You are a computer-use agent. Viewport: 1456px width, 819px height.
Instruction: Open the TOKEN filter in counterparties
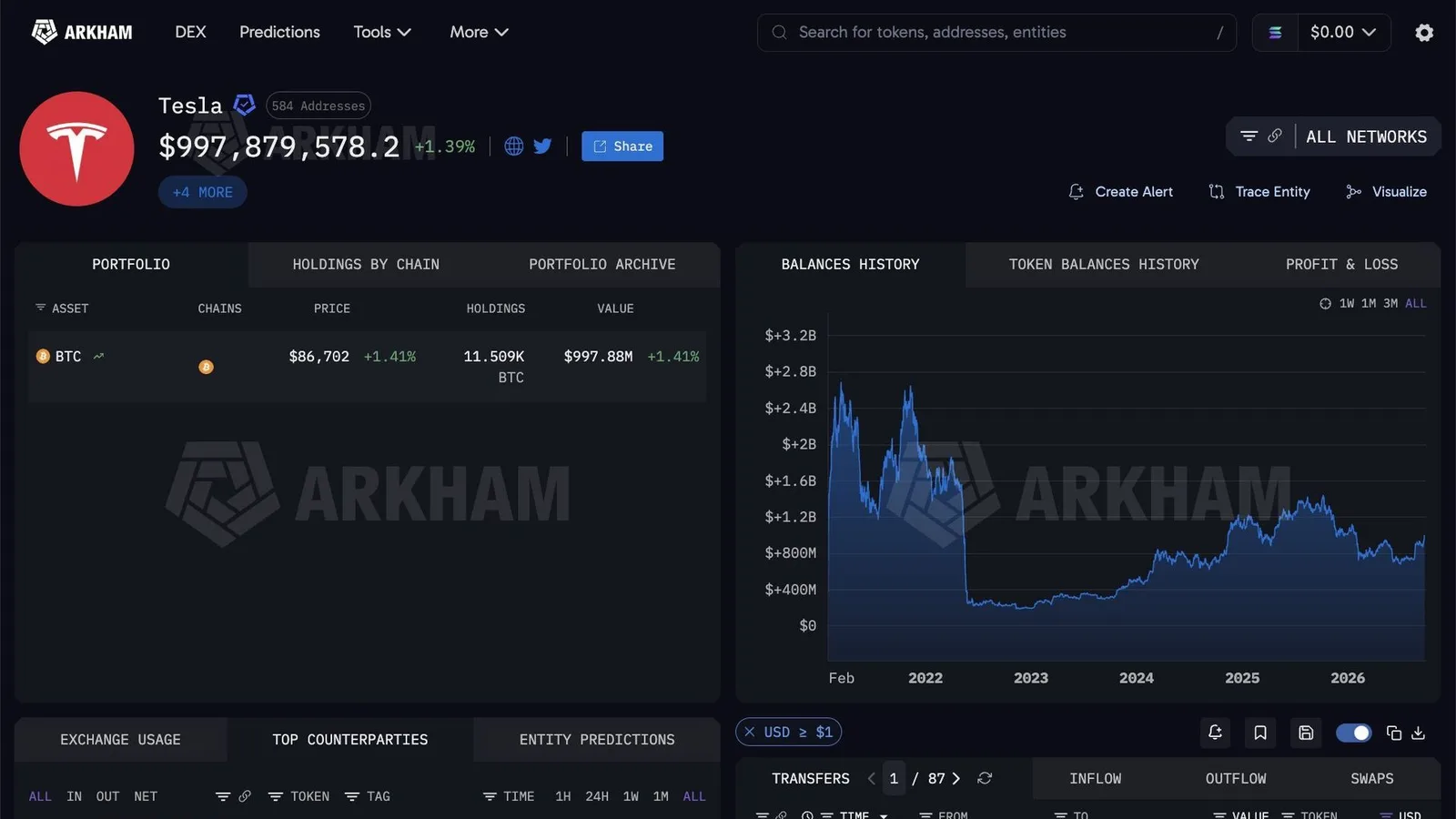coord(299,797)
